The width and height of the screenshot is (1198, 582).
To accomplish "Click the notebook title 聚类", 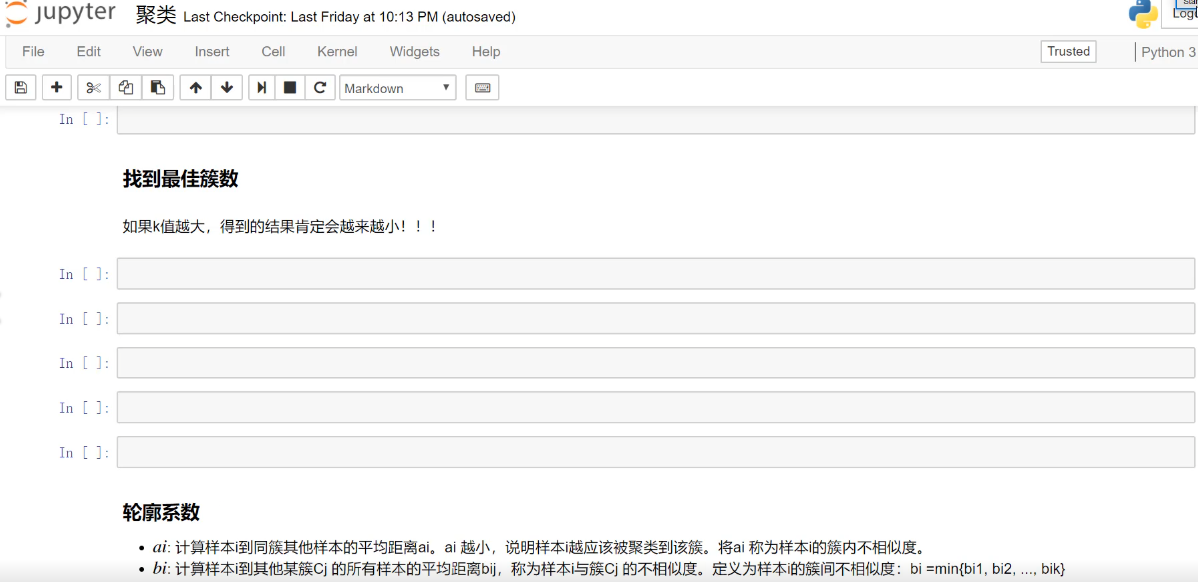I will tap(155, 16).
